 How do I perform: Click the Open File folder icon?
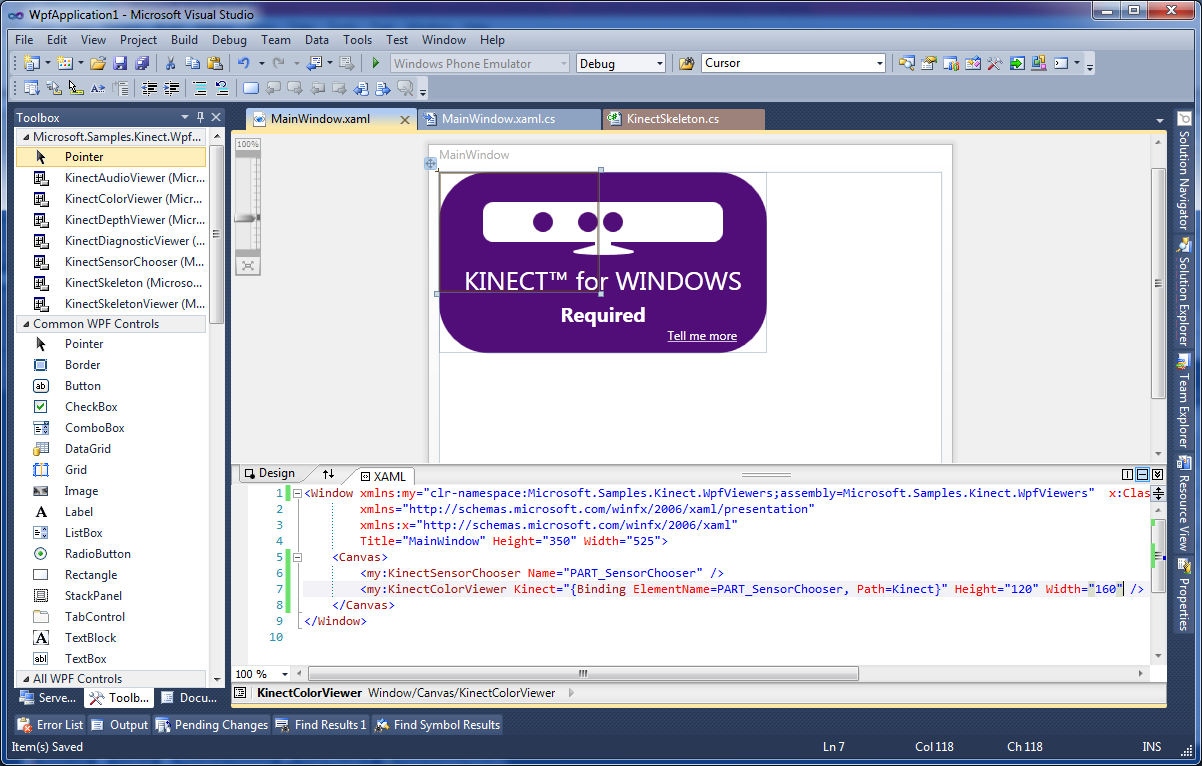click(x=98, y=63)
